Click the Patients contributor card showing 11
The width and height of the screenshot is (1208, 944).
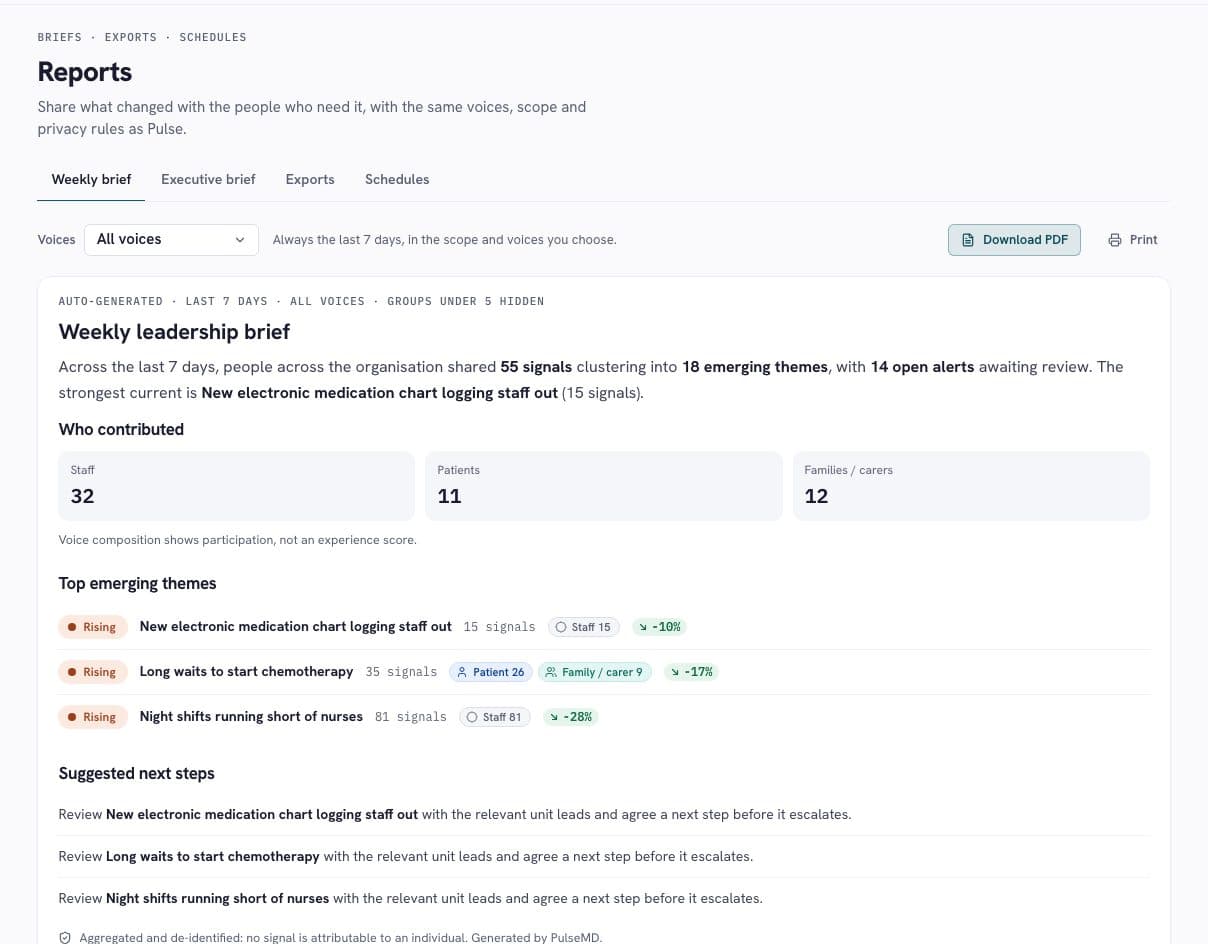603,486
